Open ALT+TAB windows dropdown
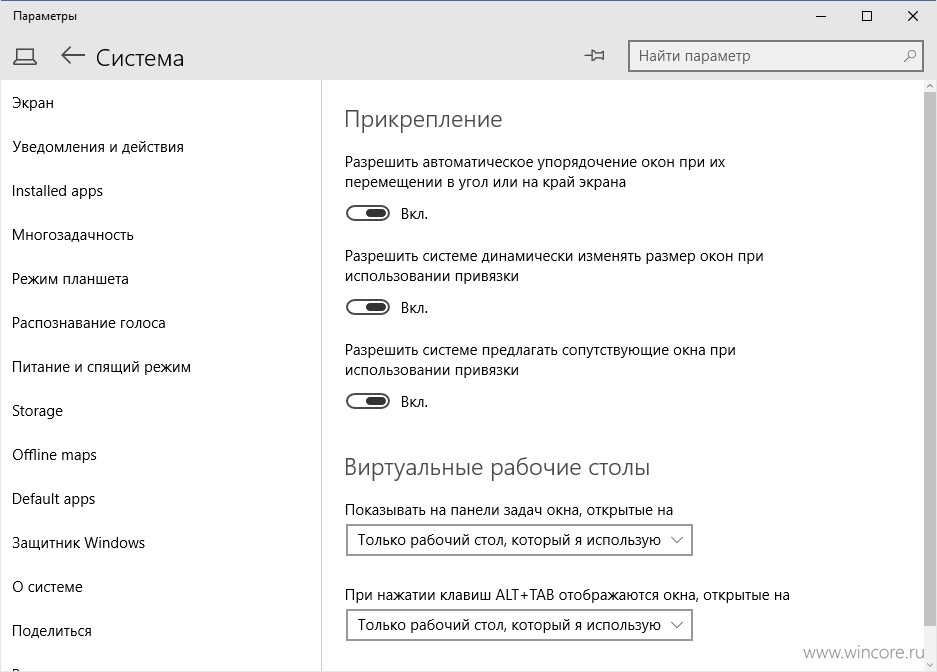Viewport: 937px width, 672px height. (519, 625)
